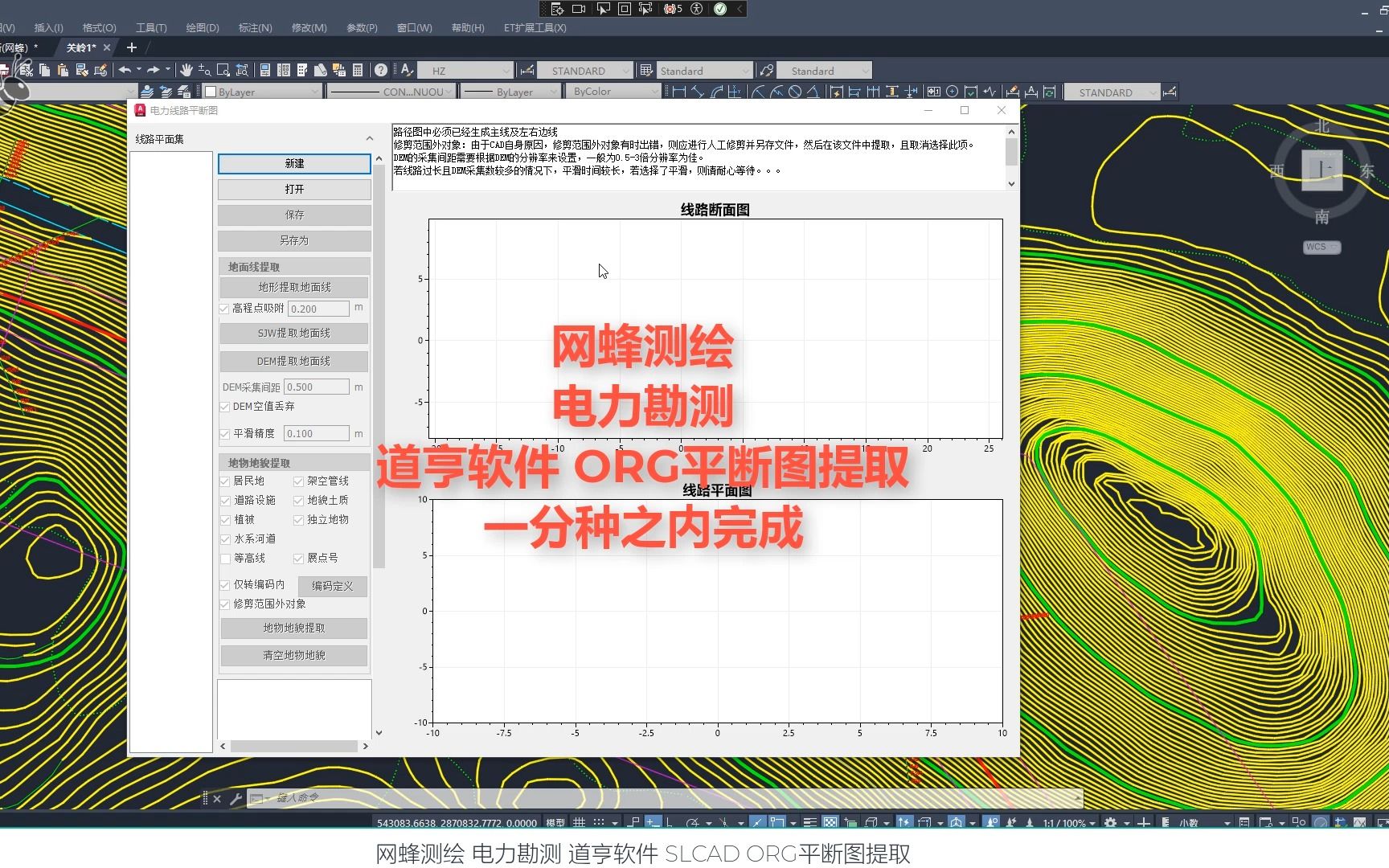The height and width of the screenshot is (868, 1389).
Task: Click the DEM提取地面线 button
Action: (294, 362)
